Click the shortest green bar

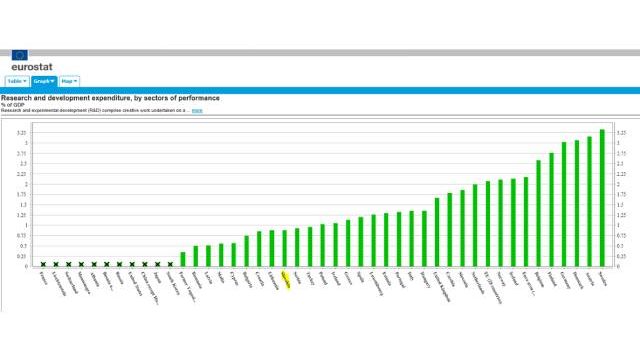pos(183,260)
